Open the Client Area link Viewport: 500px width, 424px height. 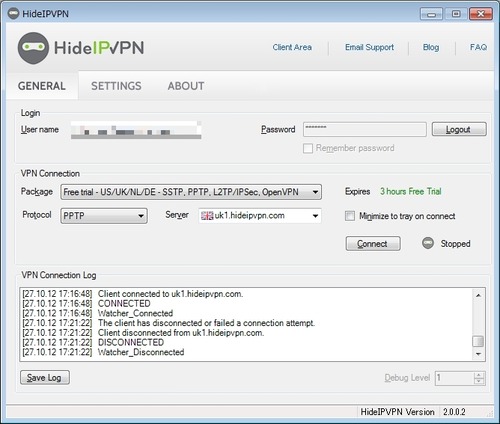tap(292, 47)
